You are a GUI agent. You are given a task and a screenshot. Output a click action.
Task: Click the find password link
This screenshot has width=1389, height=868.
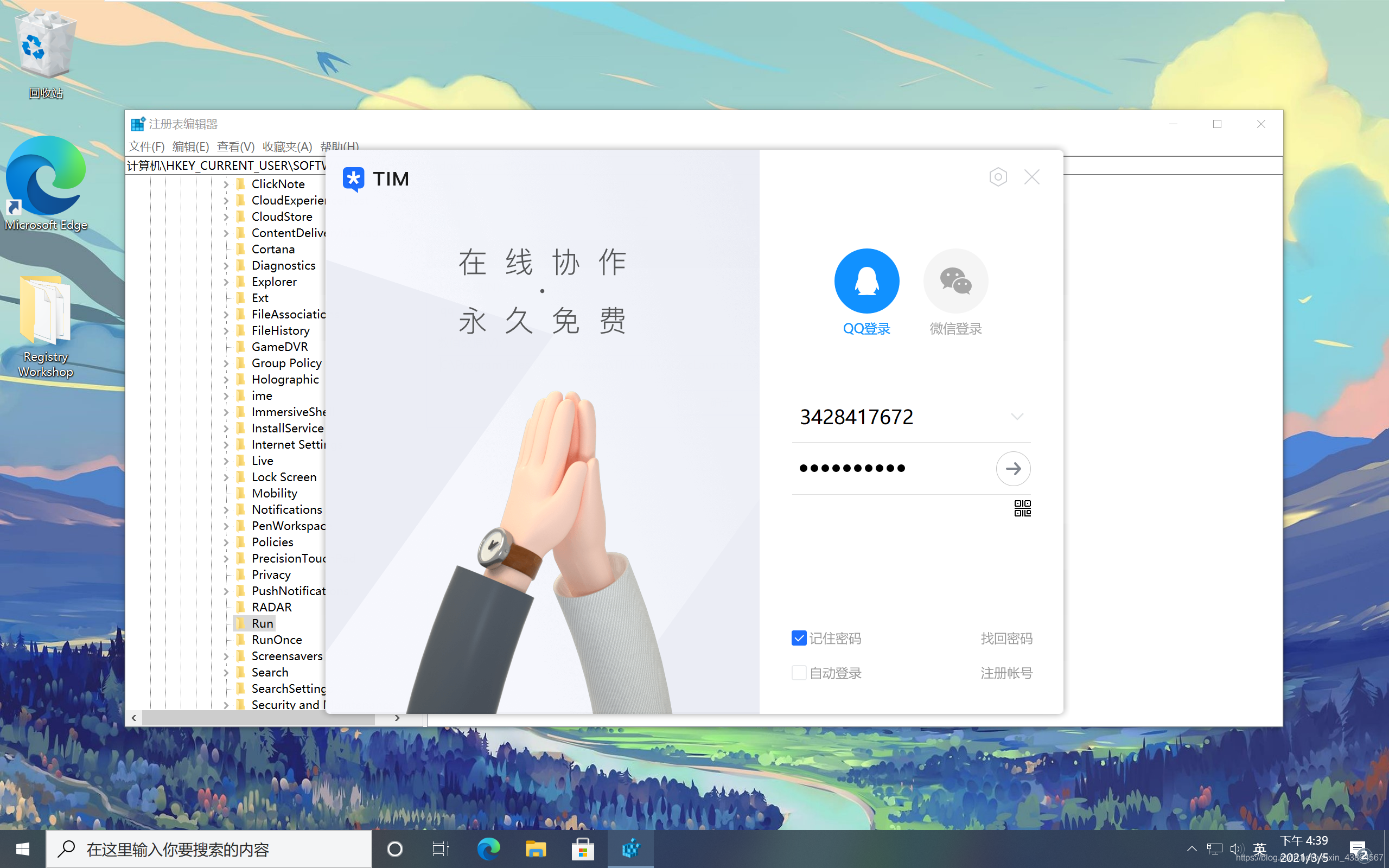(1006, 639)
